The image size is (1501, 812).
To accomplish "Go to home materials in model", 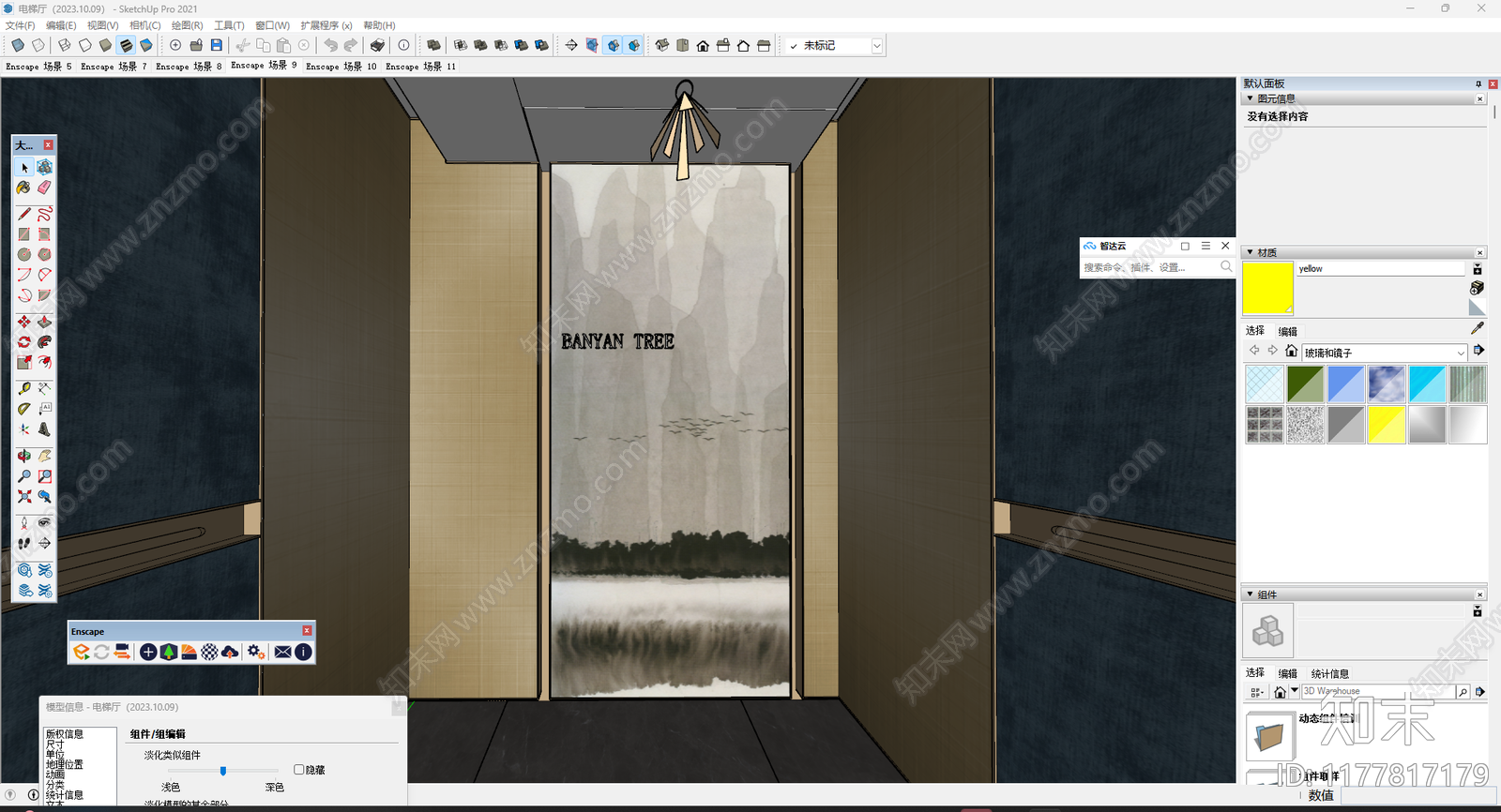I will pos(1291,351).
